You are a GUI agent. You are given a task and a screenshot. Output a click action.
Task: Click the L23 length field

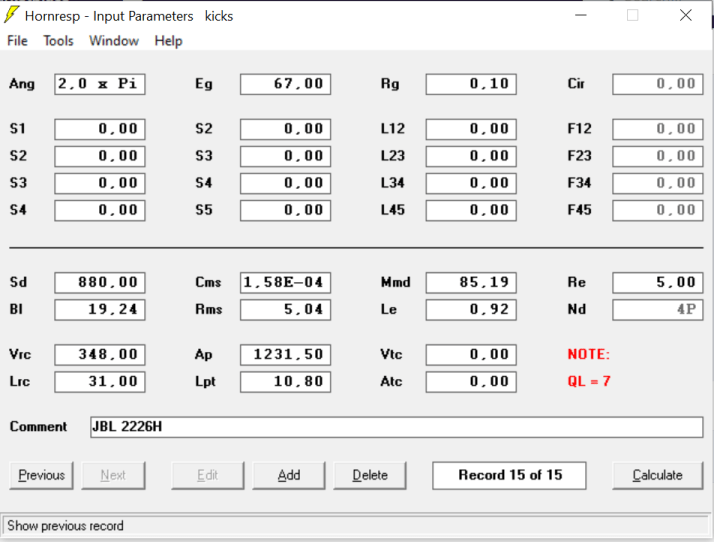tap(471, 156)
